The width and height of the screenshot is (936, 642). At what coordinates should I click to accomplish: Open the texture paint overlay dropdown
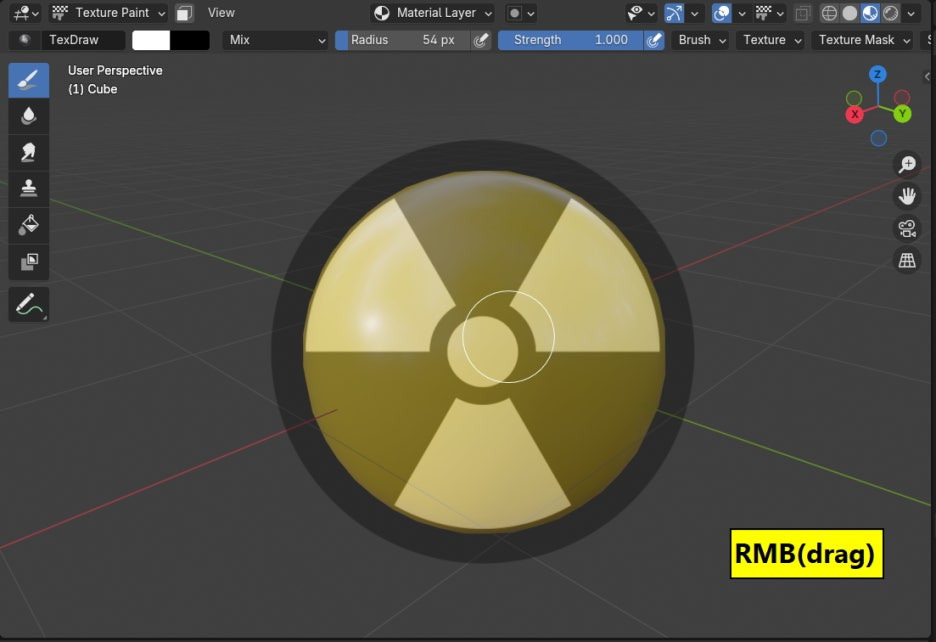[x=770, y=13]
